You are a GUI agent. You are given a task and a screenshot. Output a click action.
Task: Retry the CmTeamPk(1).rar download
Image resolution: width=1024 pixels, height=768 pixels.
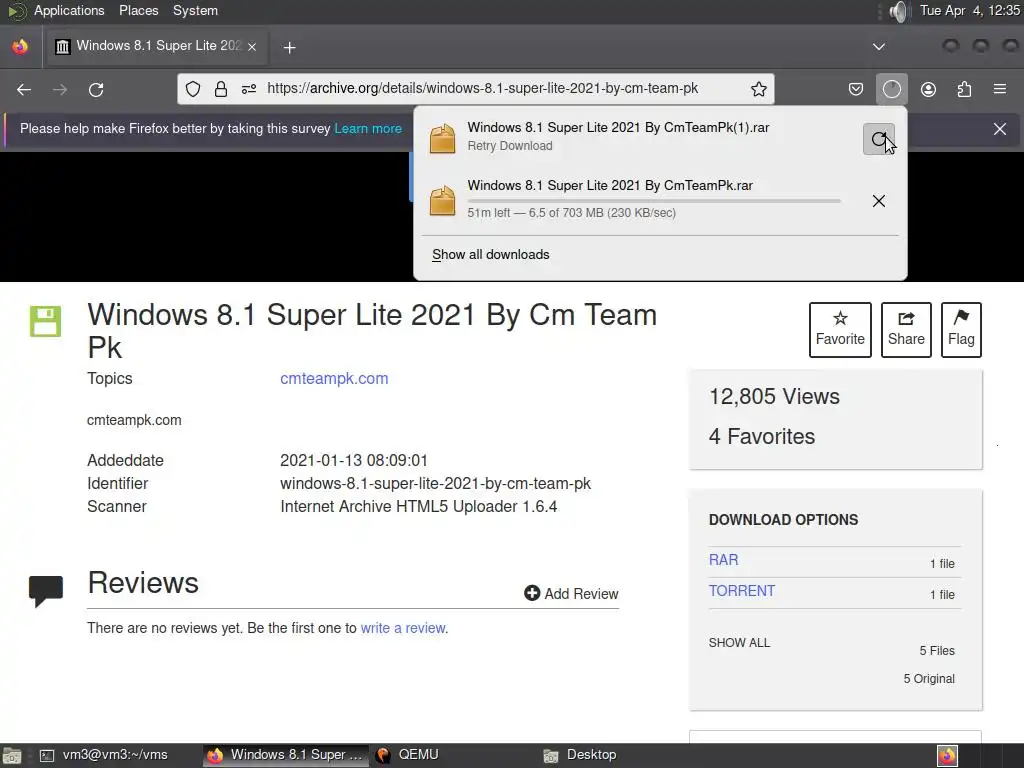coord(879,138)
